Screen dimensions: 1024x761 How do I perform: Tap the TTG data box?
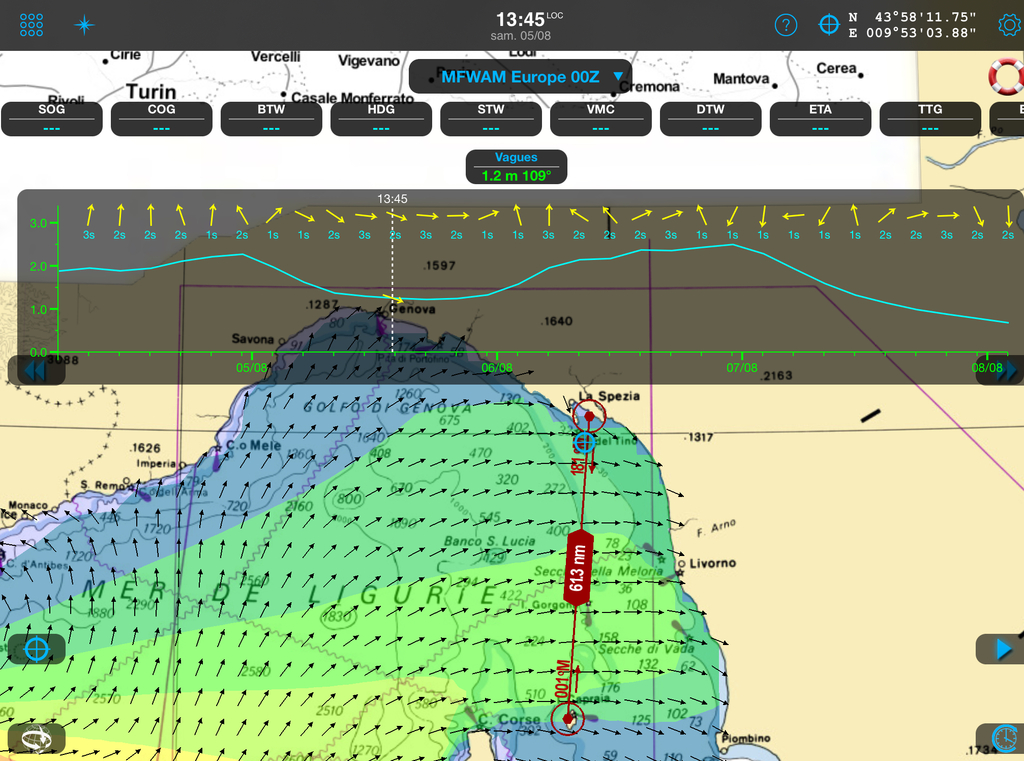929,119
